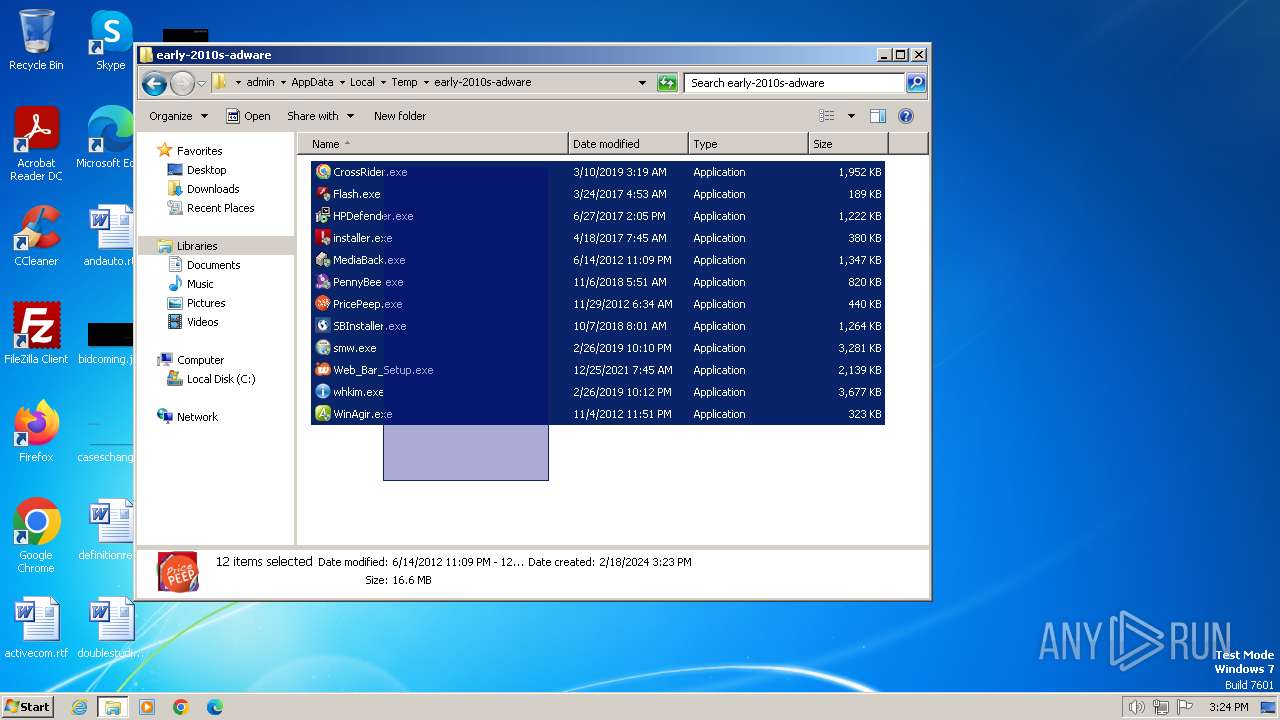The width and height of the screenshot is (1280, 720).
Task: Select the WinAgir.exe file icon
Action: tap(323, 414)
